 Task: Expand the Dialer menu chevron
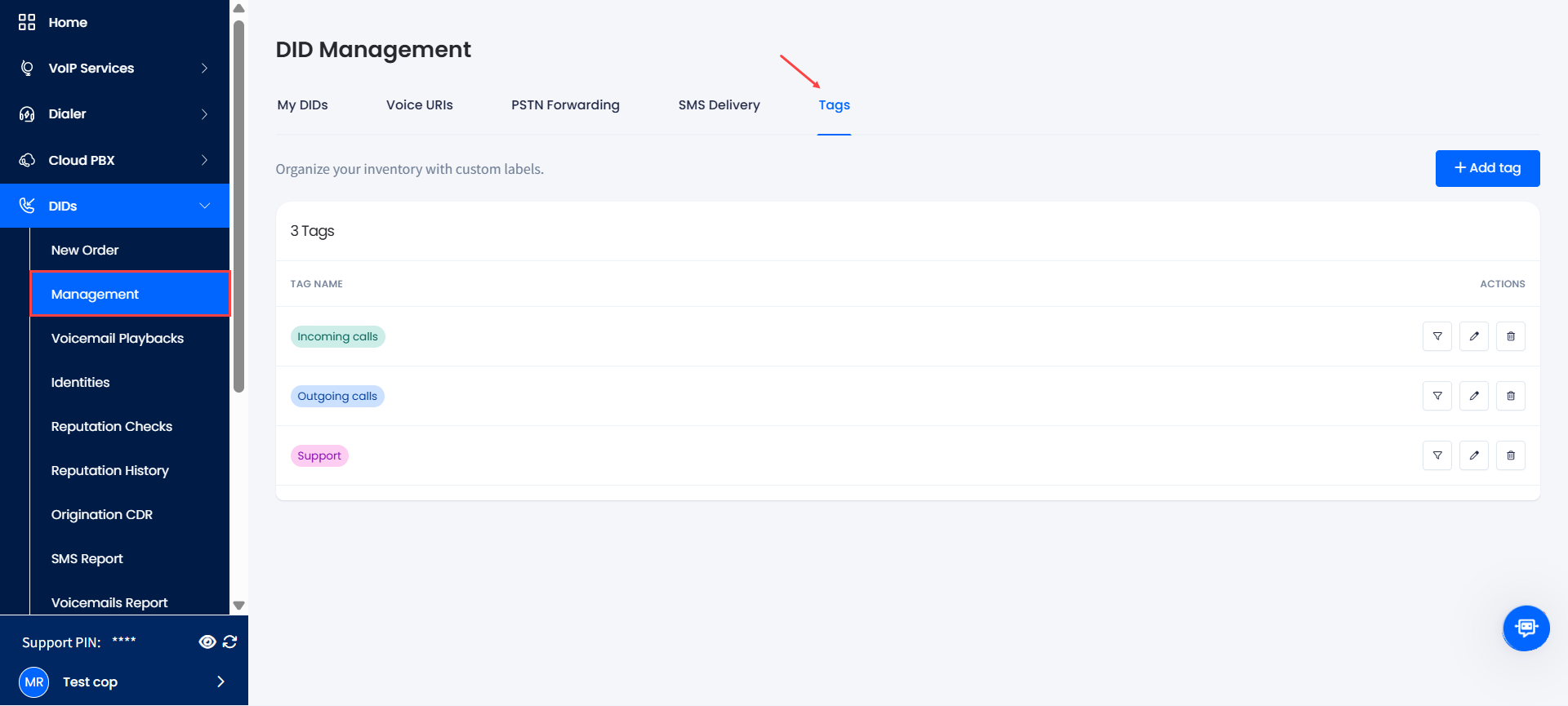205,114
